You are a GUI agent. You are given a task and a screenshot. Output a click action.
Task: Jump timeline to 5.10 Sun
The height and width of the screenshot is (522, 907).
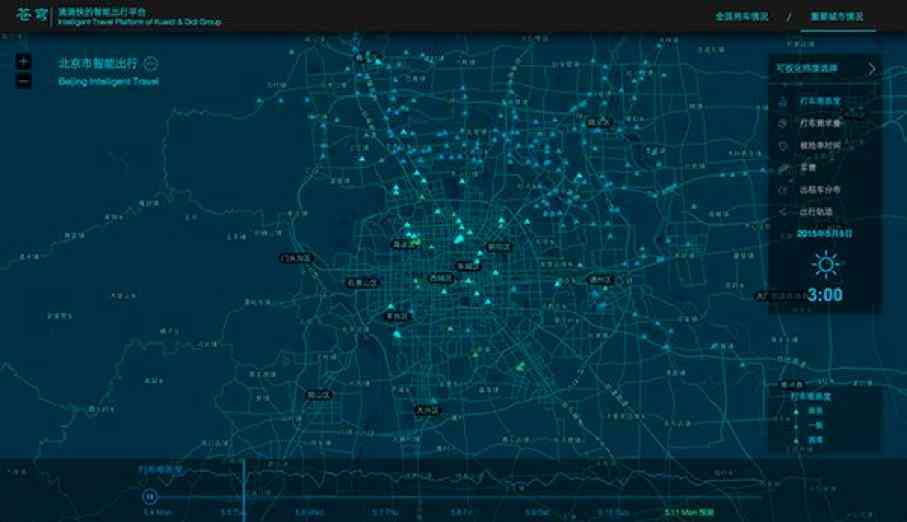[613, 513]
